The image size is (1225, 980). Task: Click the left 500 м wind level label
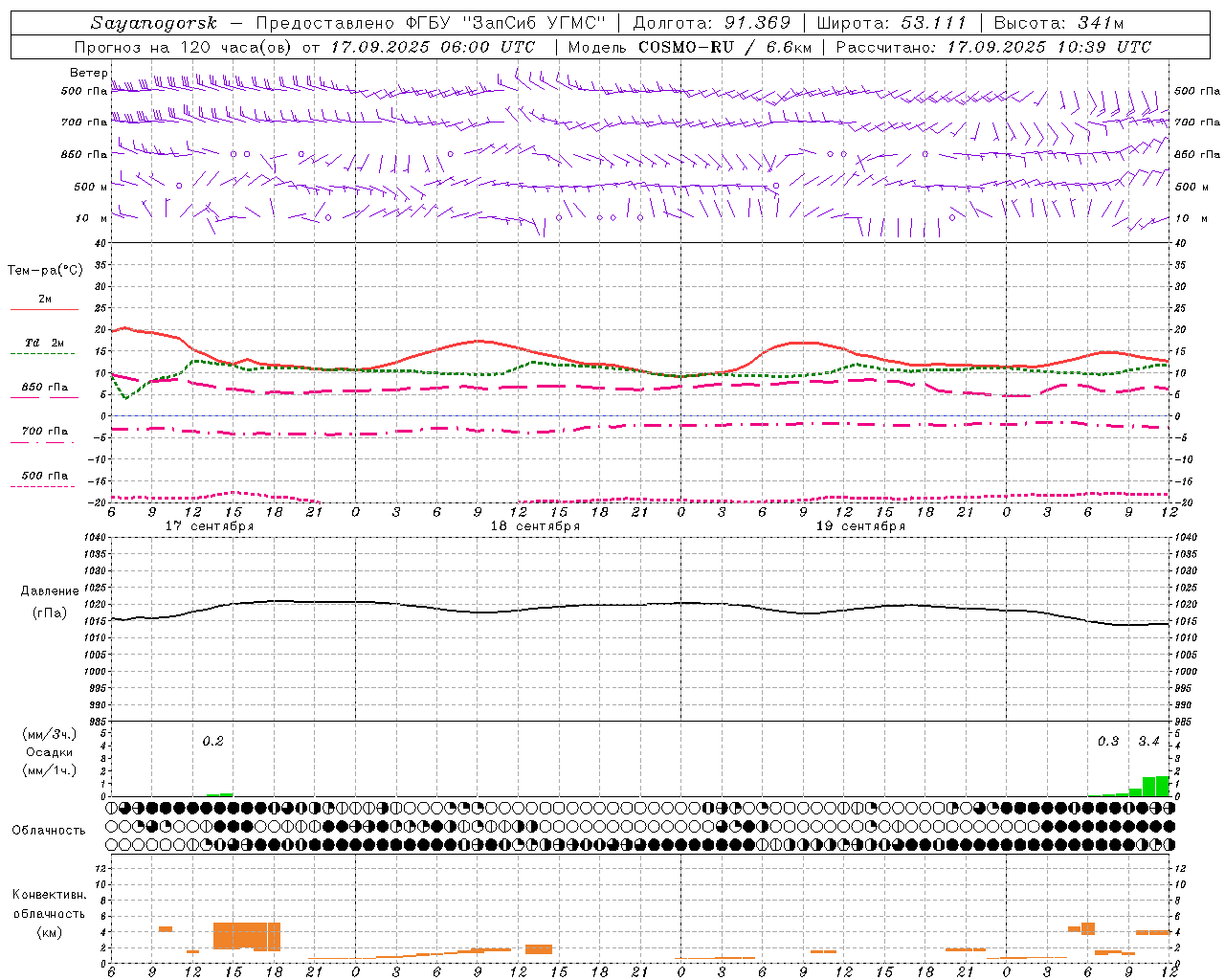[x=91, y=187]
